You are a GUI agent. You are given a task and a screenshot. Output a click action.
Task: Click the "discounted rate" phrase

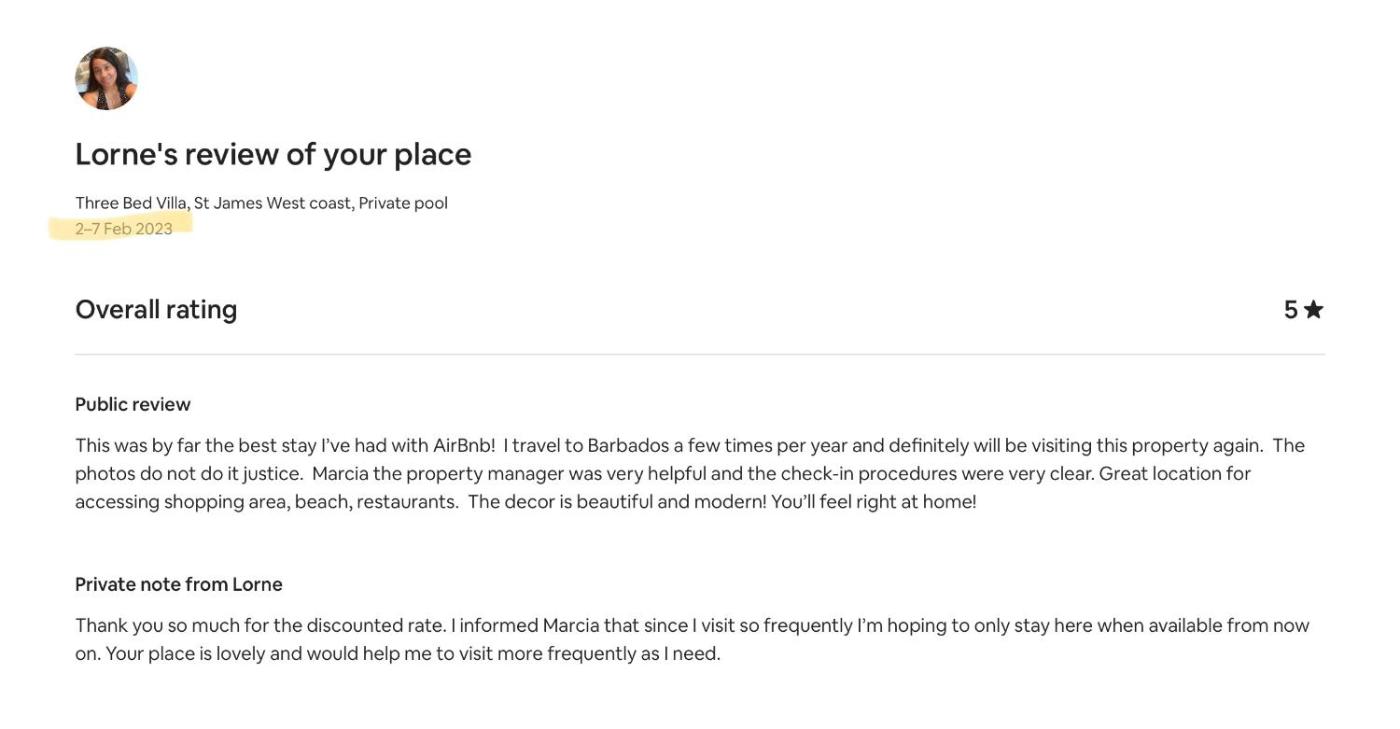(x=375, y=626)
